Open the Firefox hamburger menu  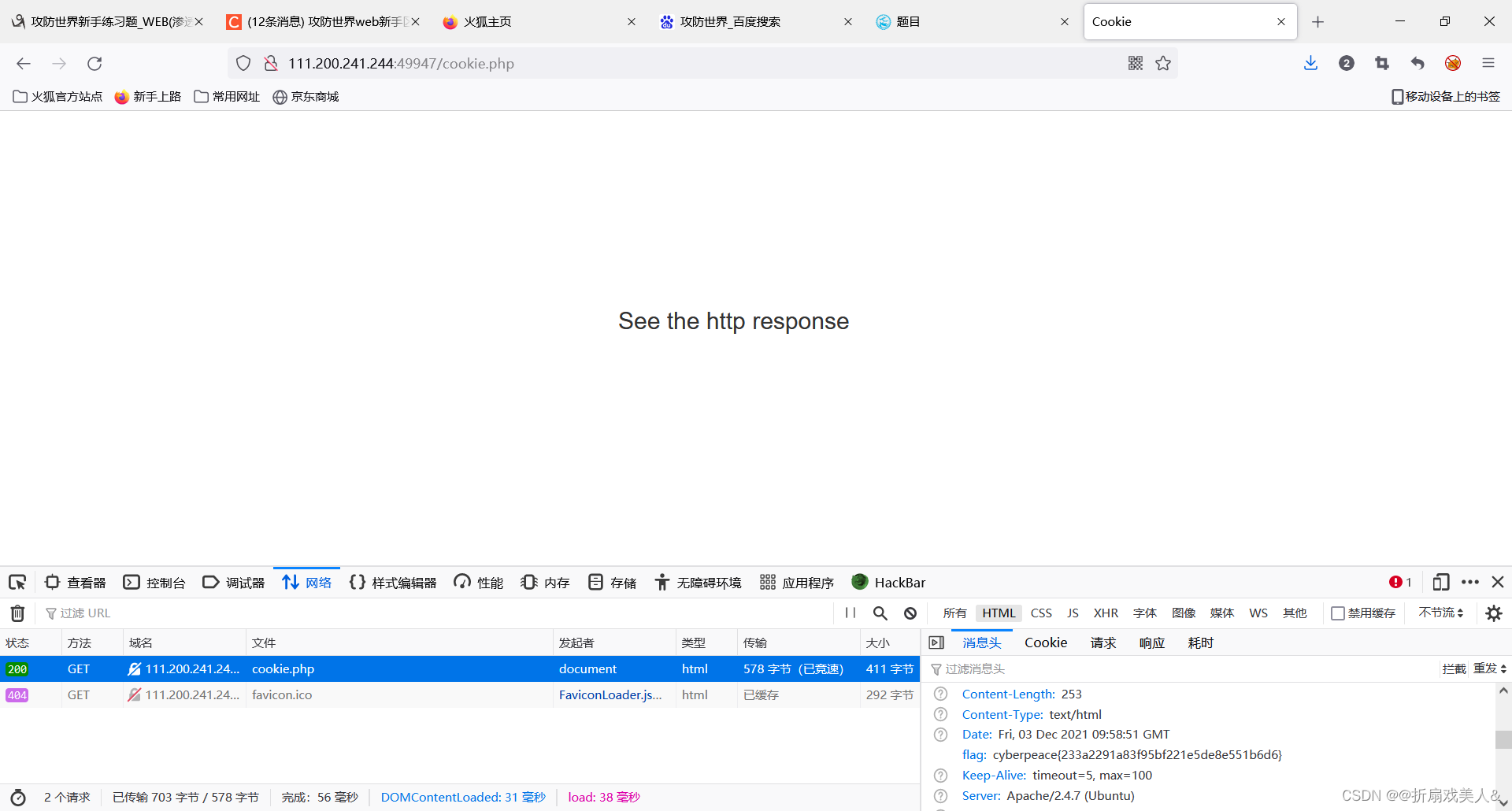point(1488,64)
